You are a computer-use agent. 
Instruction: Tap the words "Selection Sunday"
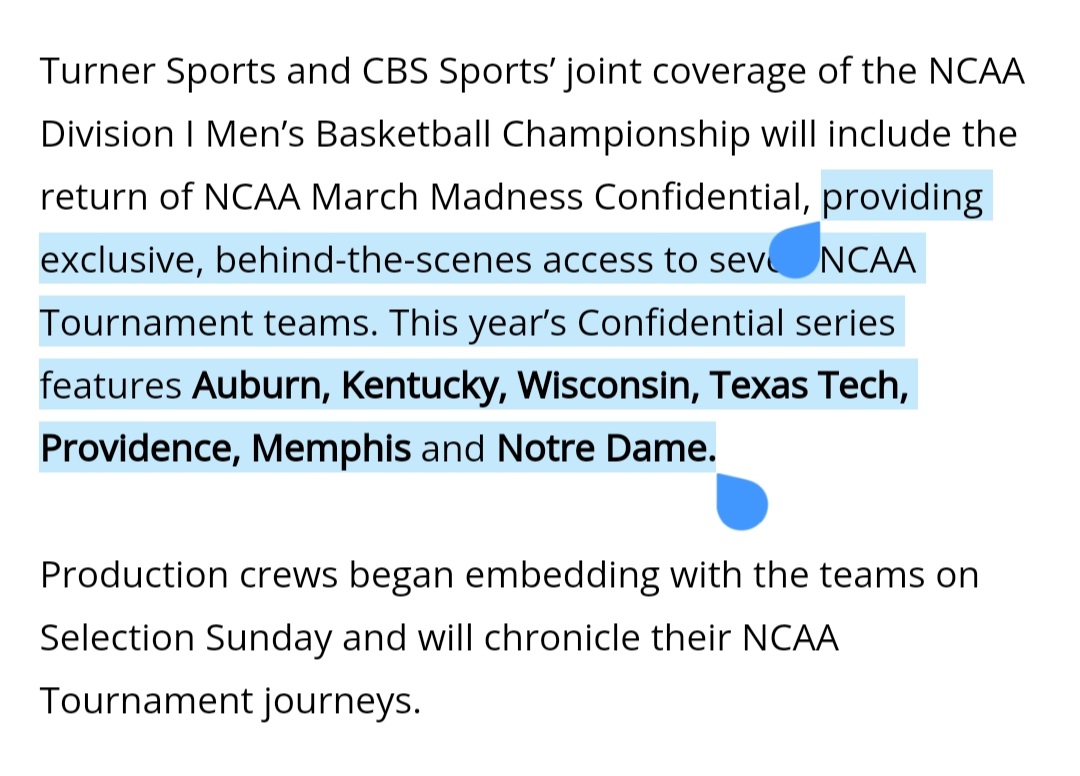[x=186, y=638]
